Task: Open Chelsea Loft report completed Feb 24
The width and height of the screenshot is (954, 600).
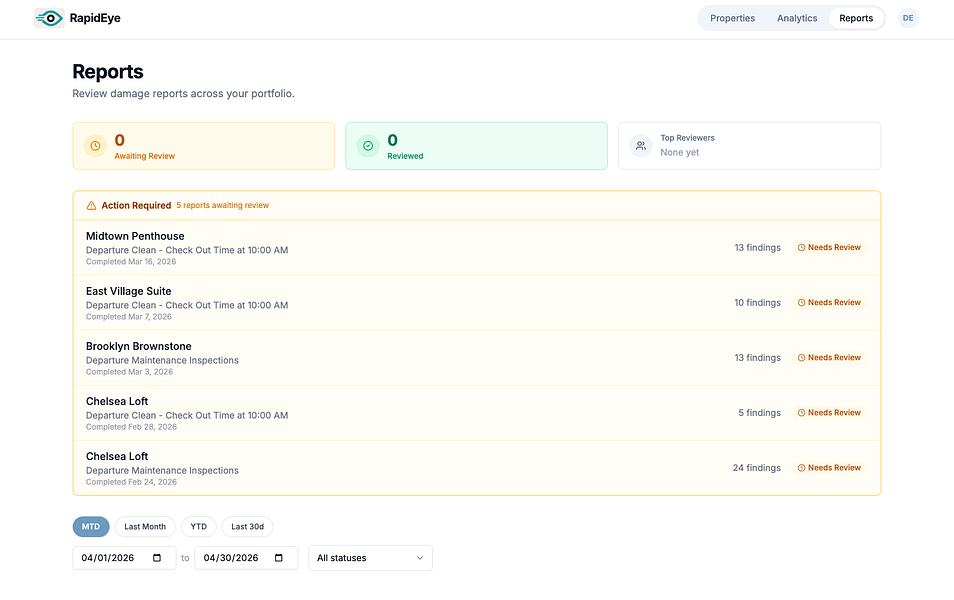Action: pos(477,468)
